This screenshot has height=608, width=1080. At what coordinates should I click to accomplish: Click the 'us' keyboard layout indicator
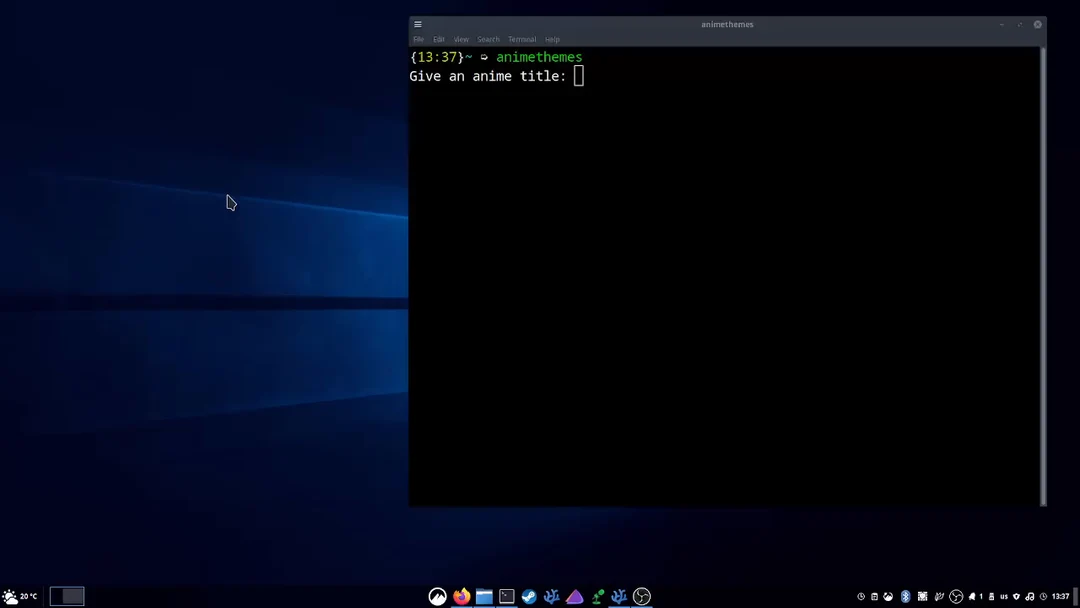point(1004,596)
